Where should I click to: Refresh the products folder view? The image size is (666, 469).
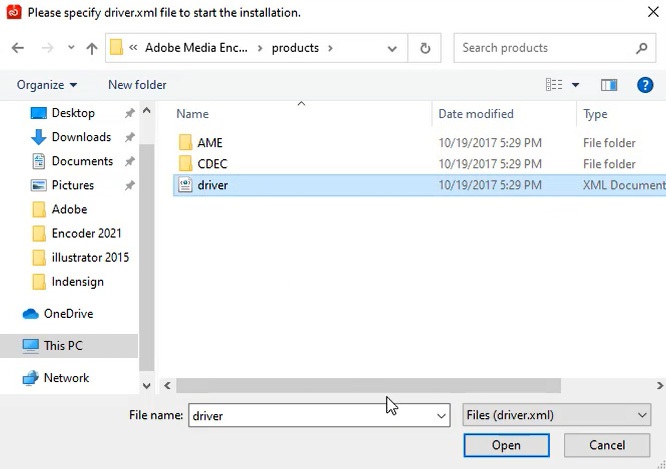[x=425, y=48]
